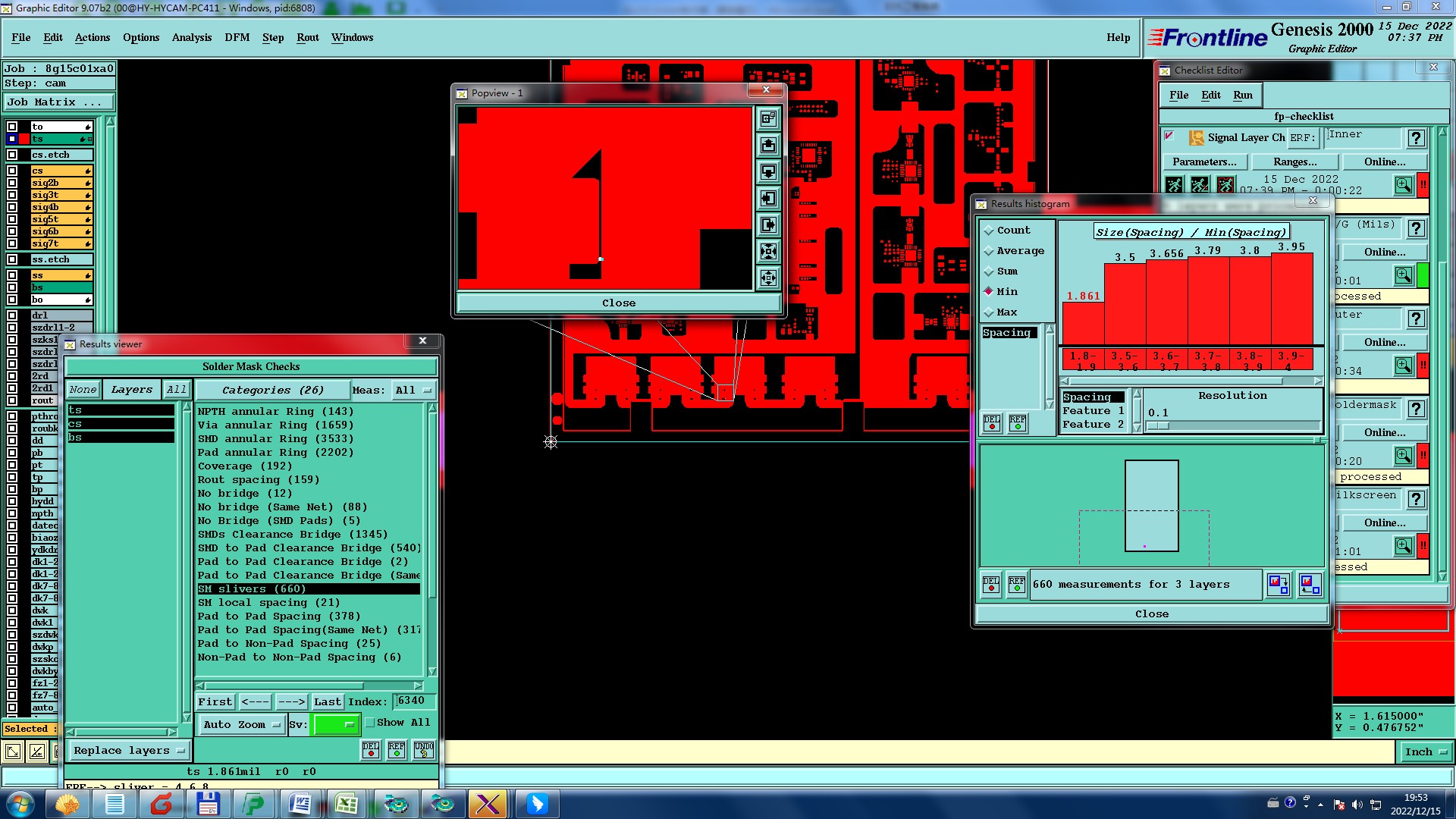Click the zoom-in arrows icon in Popview

[768, 251]
